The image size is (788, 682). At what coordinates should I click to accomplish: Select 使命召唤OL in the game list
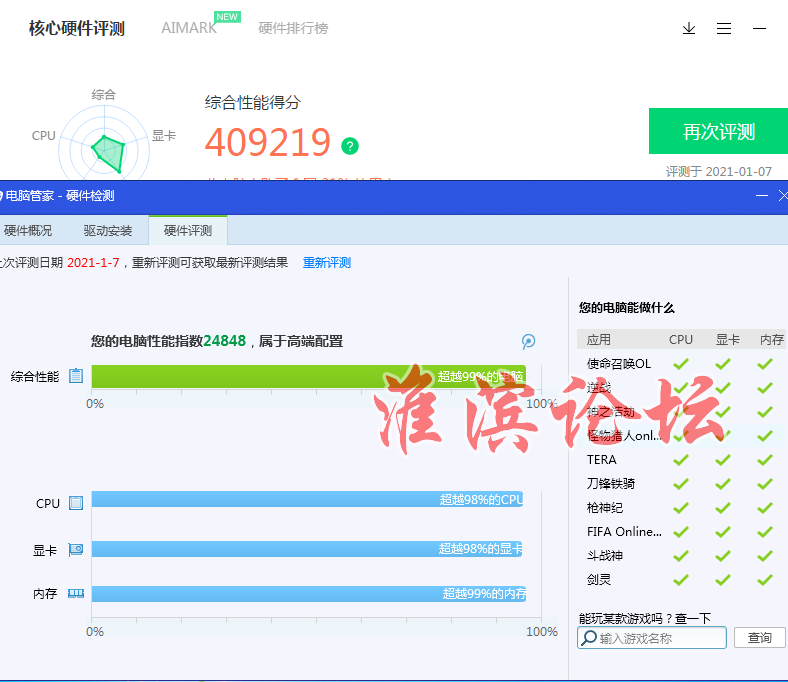pyautogui.click(x=619, y=363)
